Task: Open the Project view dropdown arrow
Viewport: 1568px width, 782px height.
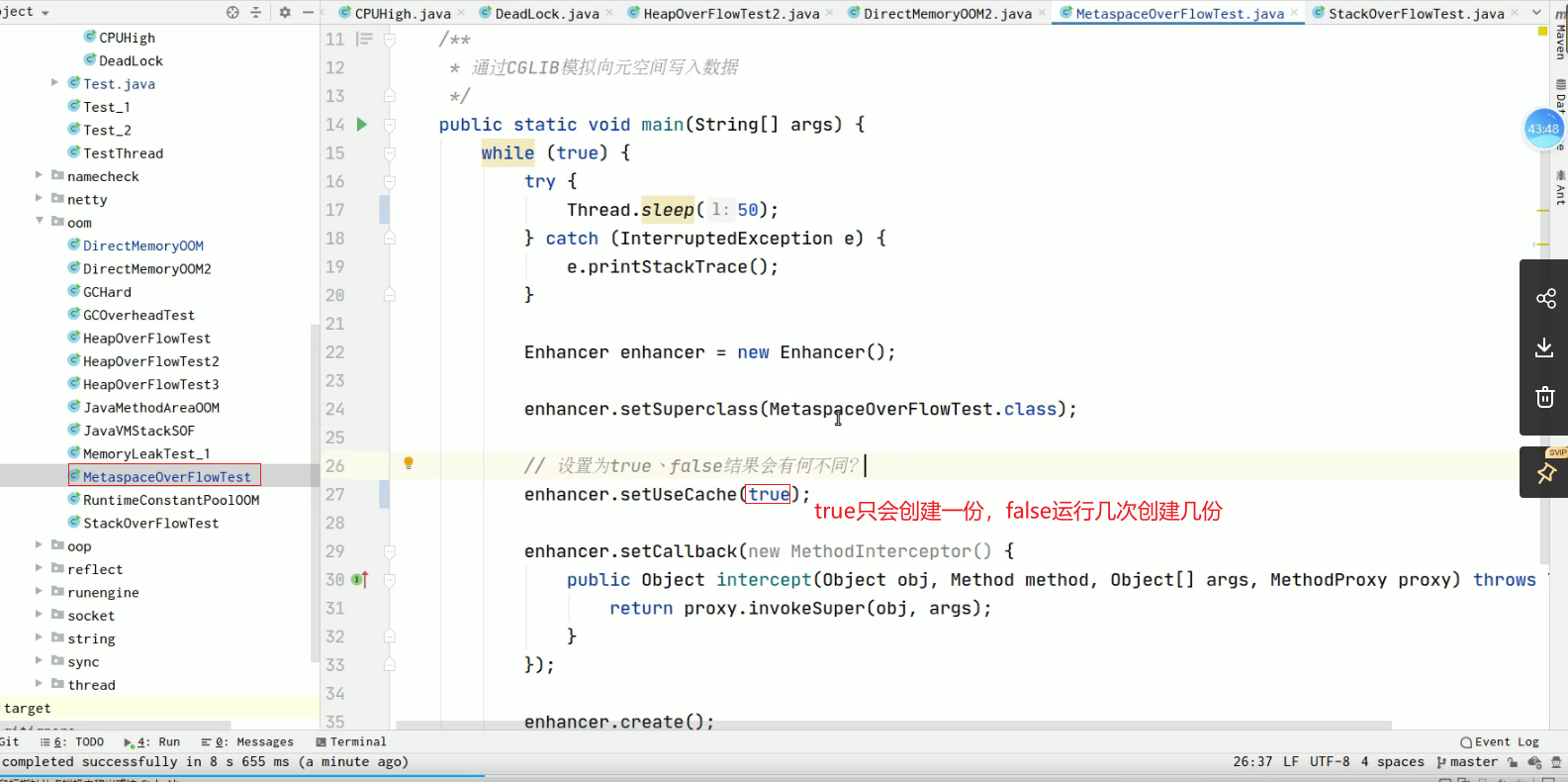Action: pos(46,13)
